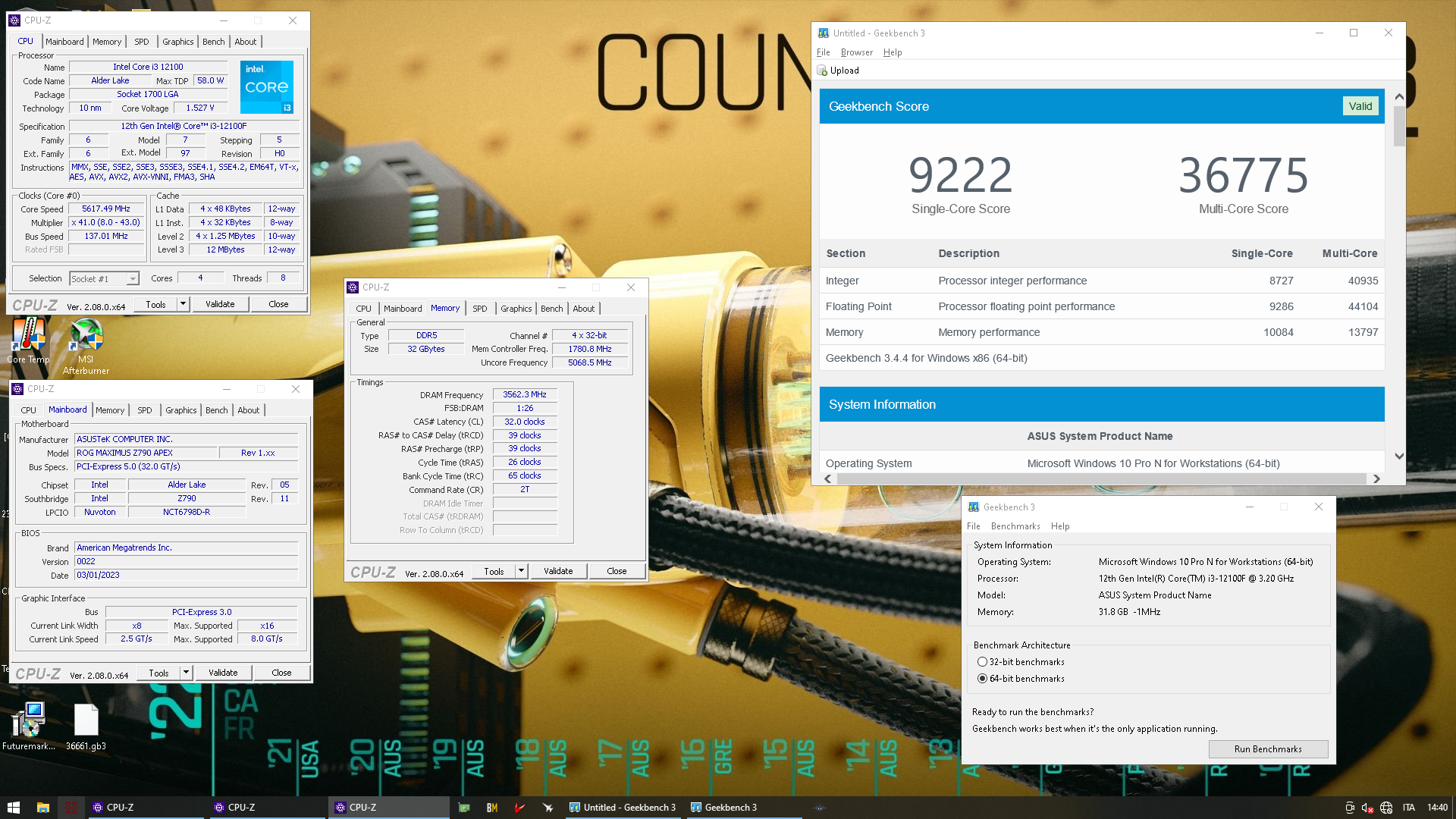Screen dimensions: 1456x819
Task: Click the scroll up arrow in Geekbench results
Action: pyautogui.click(x=1399, y=96)
